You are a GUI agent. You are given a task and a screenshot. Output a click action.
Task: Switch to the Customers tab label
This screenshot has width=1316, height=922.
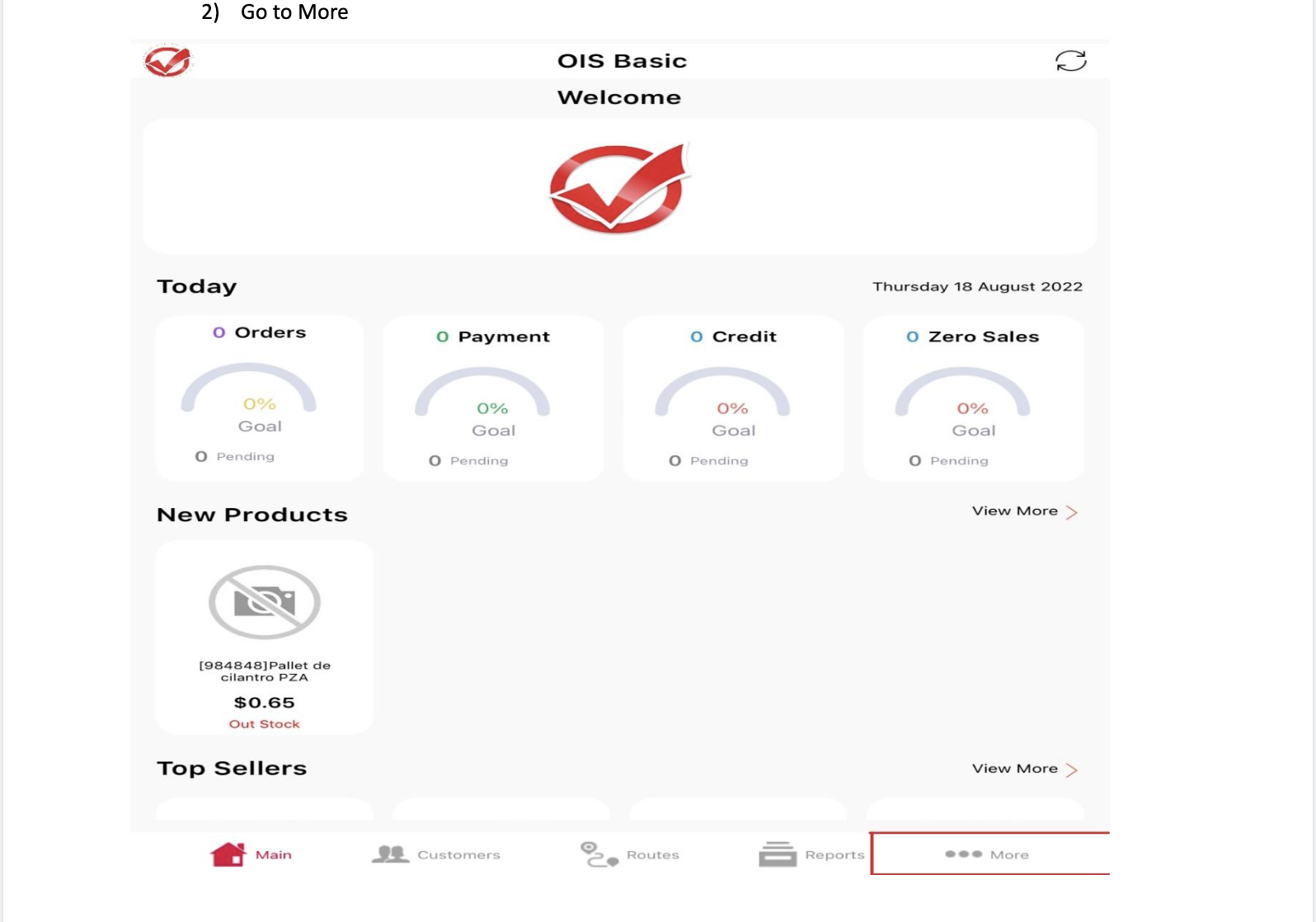point(458,855)
